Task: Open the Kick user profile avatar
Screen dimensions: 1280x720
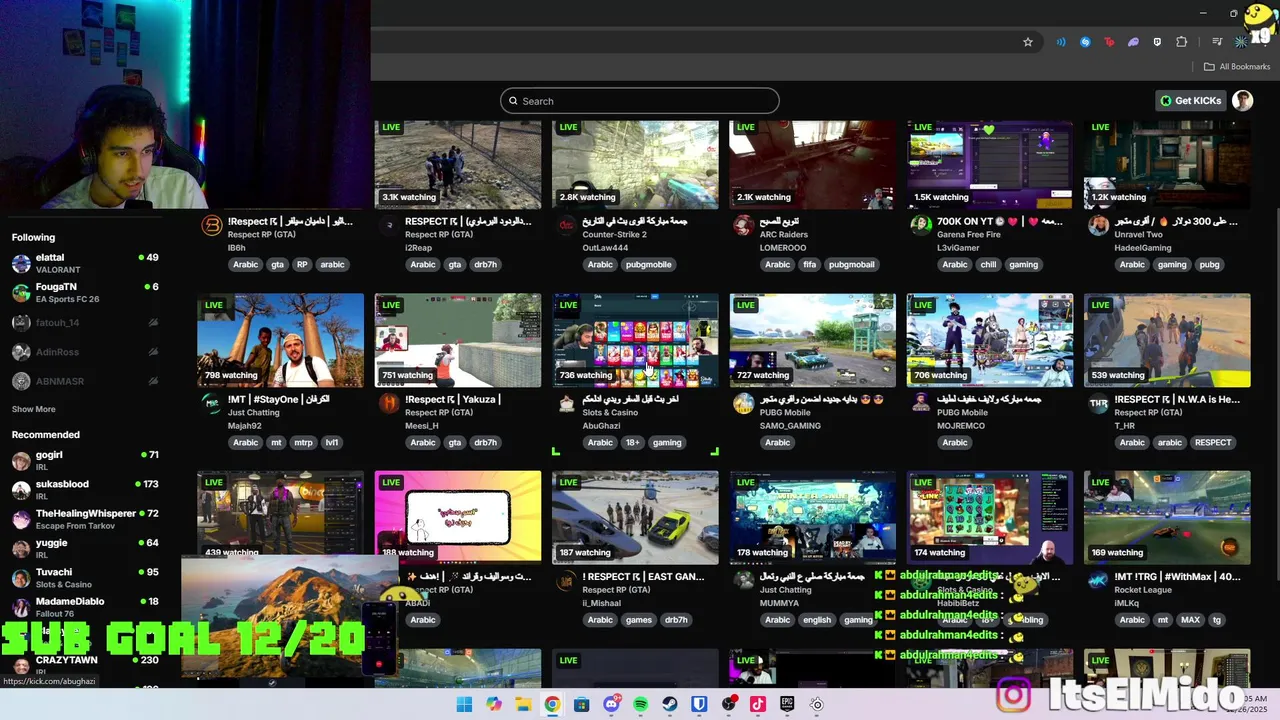Action: click(1242, 100)
